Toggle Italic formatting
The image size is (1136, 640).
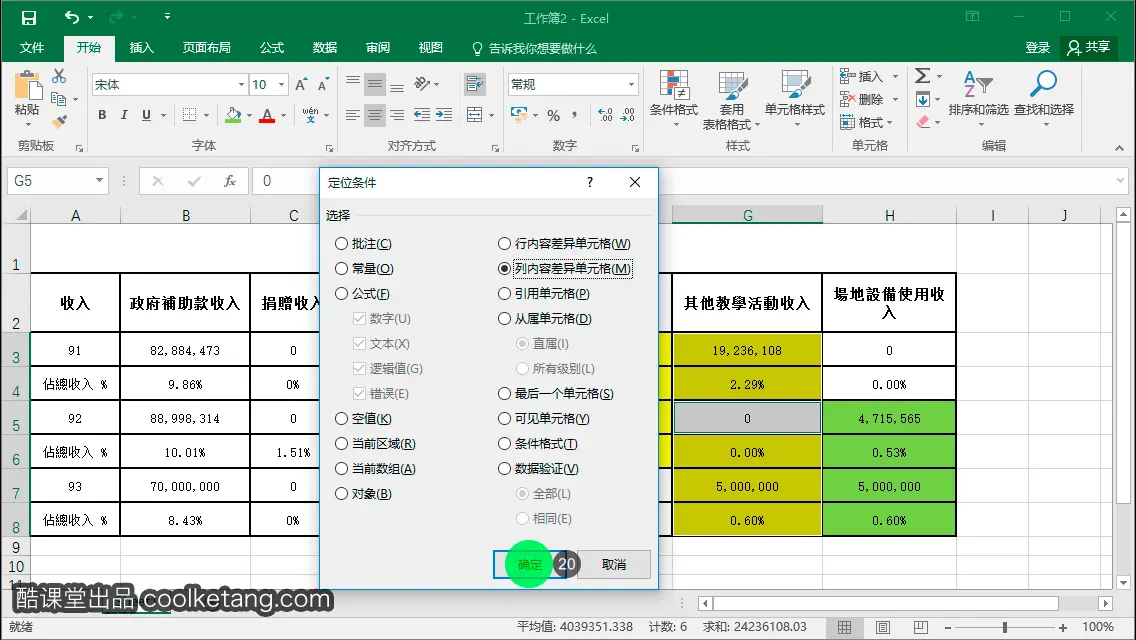pos(124,115)
